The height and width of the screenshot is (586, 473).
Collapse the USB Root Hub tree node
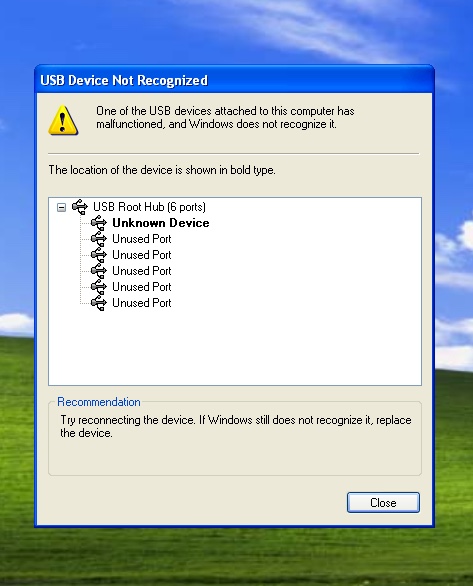pyautogui.click(x=61, y=207)
